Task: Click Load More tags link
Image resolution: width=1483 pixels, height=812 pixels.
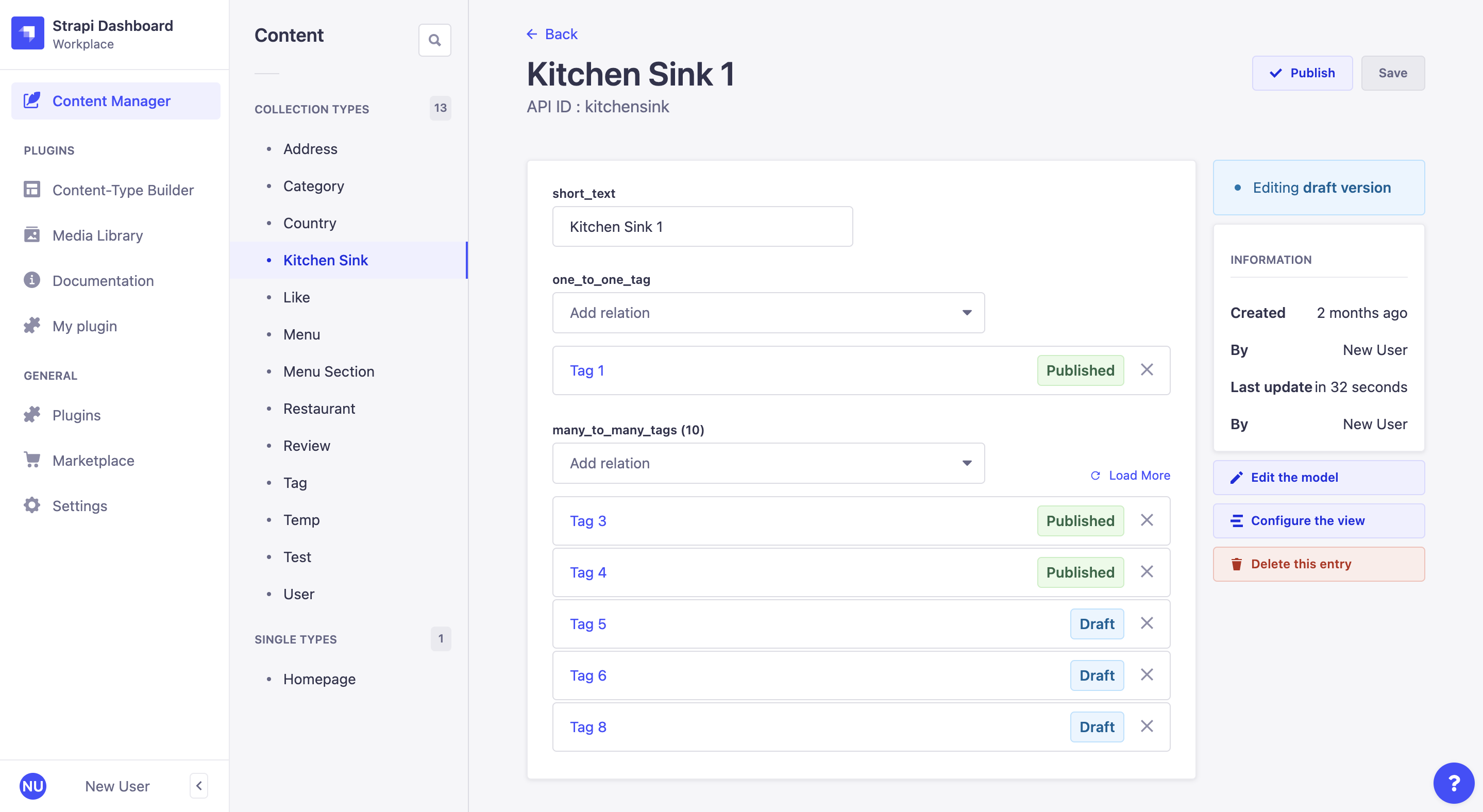Action: pos(1131,476)
